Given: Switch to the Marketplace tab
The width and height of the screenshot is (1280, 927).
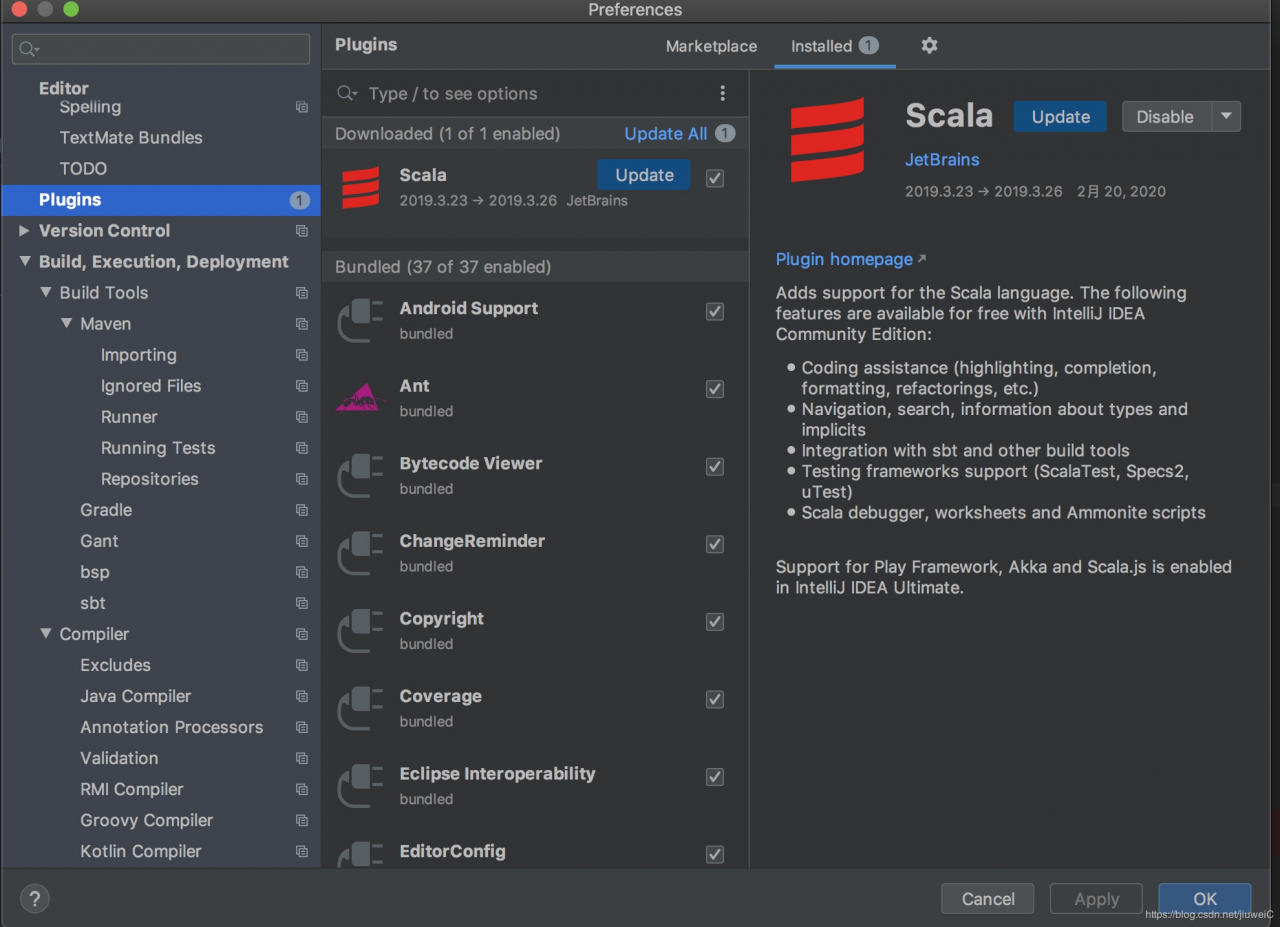Looking at the screenshot, I should [x=711, y=46].
